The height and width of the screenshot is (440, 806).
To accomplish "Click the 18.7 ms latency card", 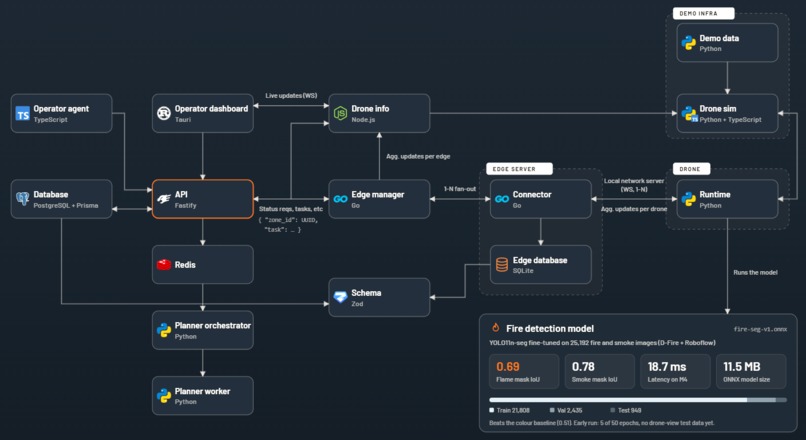I will coord(675,372).
